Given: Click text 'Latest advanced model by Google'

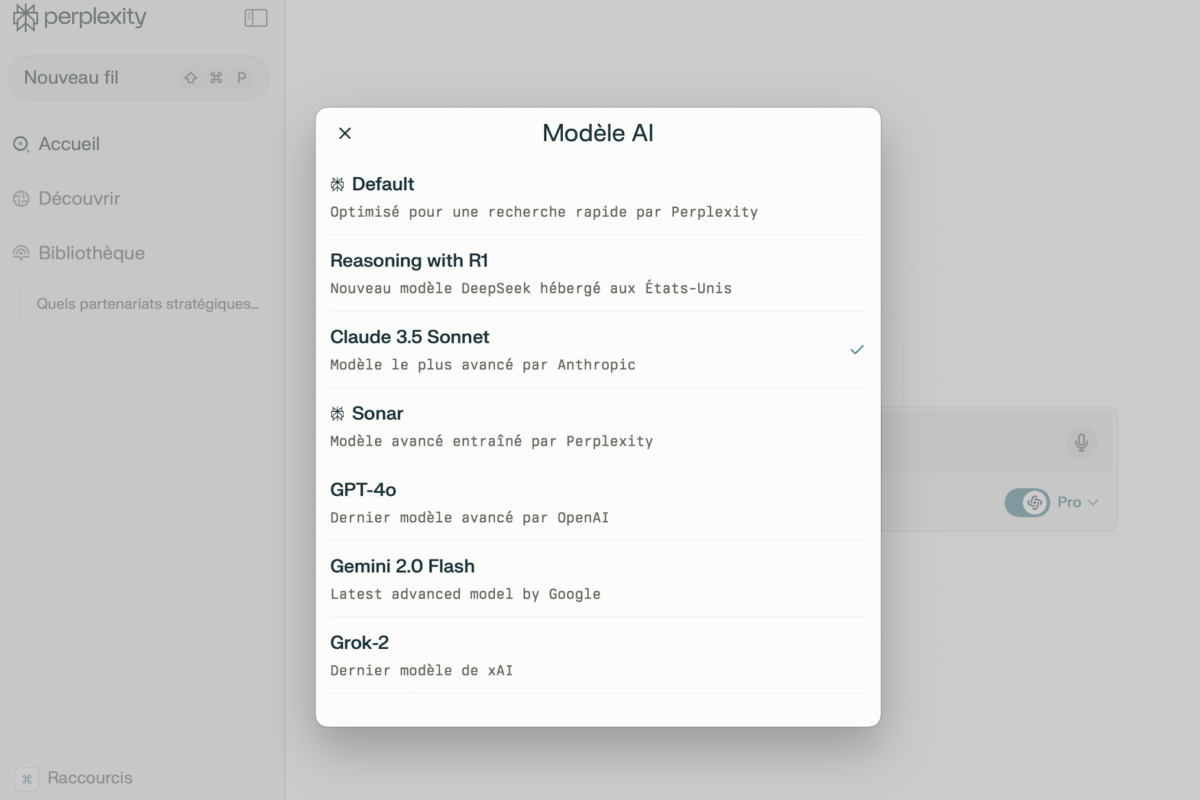Looking at the screenshot, I should 465,594.
